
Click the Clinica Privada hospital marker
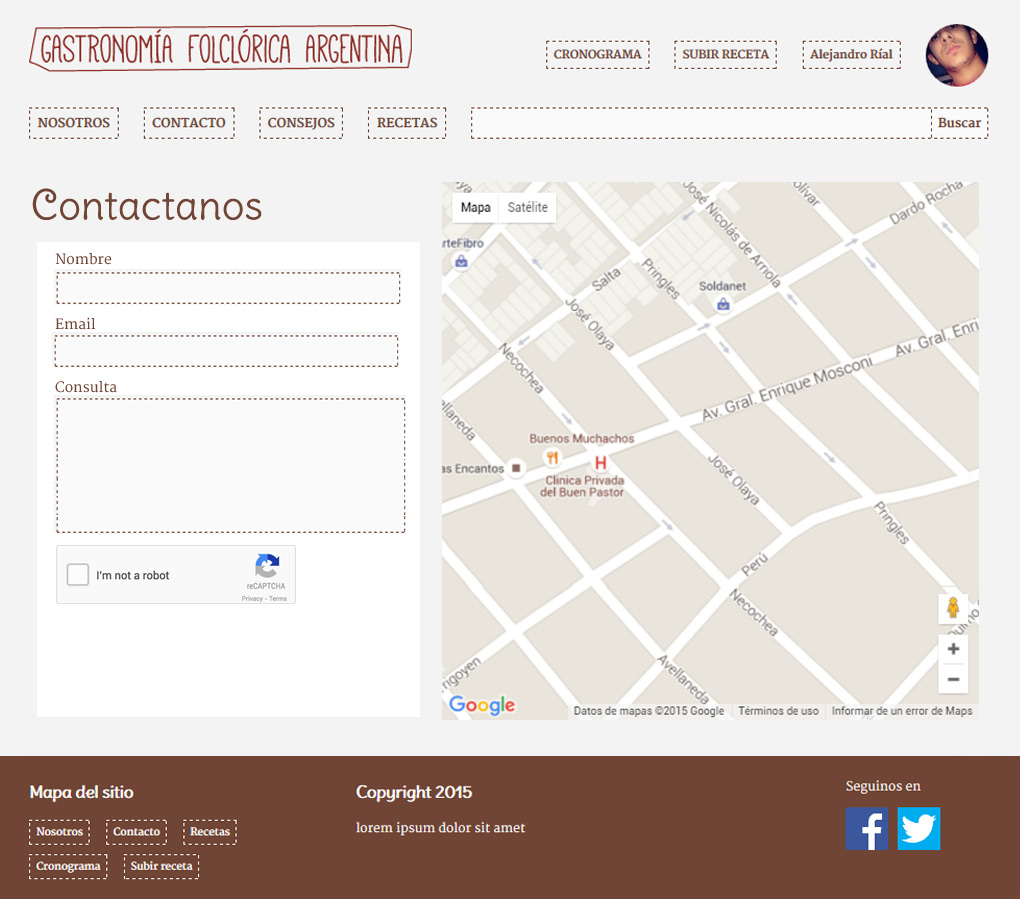(601, 463)
